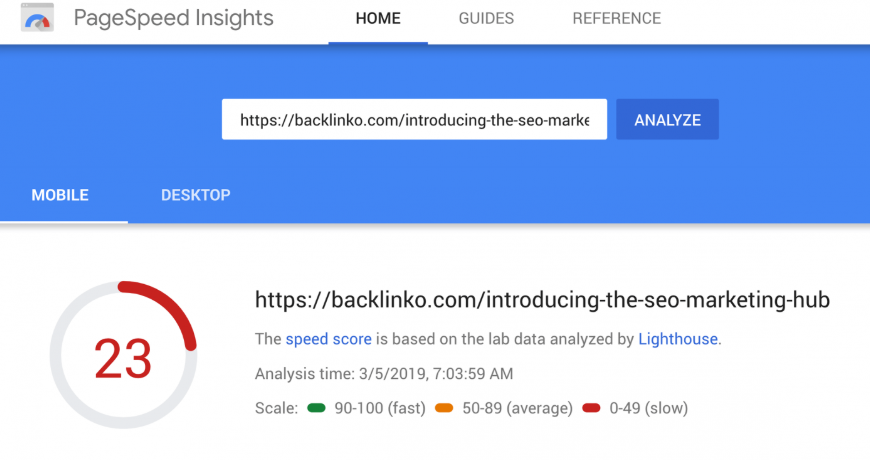Image resolution: width=870 pixels, height=460 pixels.
Task: Follow the speed score link
Action: click(x=328, y=339)
